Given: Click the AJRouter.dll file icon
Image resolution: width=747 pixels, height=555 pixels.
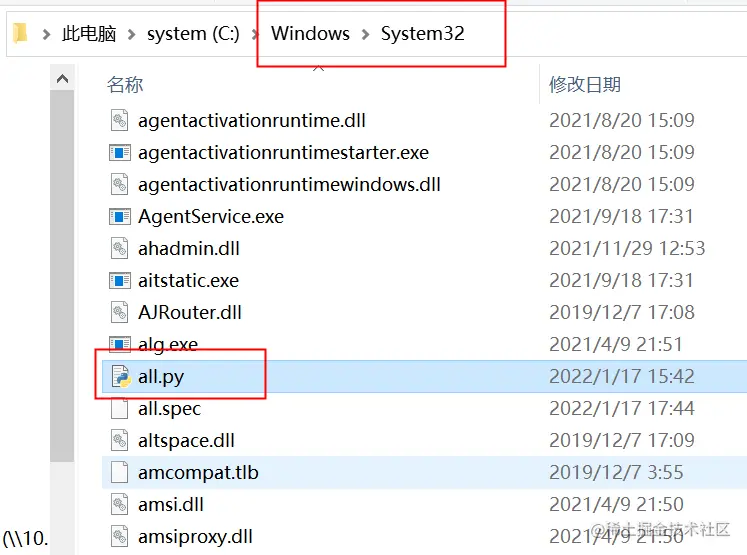Looking at the screenshot, I should pyautogui.click(x=120, y=313).
